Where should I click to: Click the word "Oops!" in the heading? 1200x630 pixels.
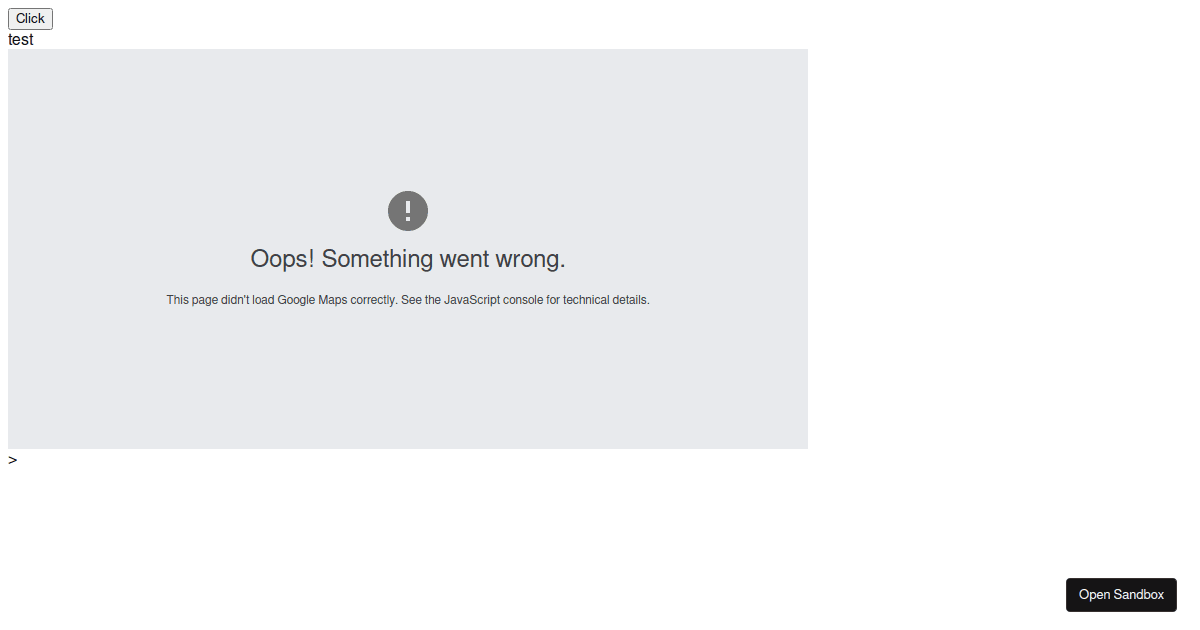pos(282,259)
